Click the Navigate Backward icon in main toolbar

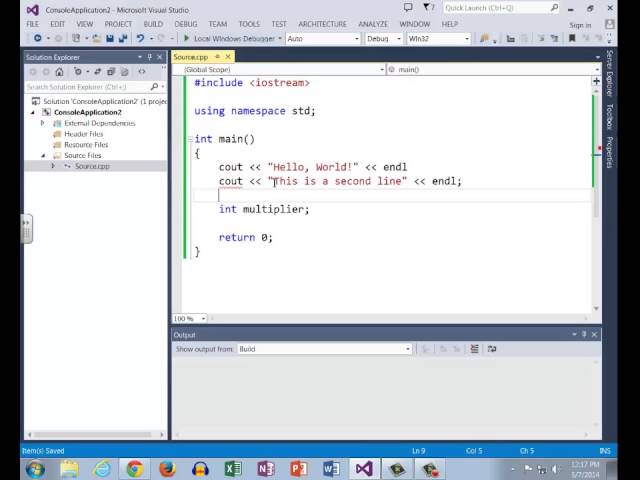(38, 38)
